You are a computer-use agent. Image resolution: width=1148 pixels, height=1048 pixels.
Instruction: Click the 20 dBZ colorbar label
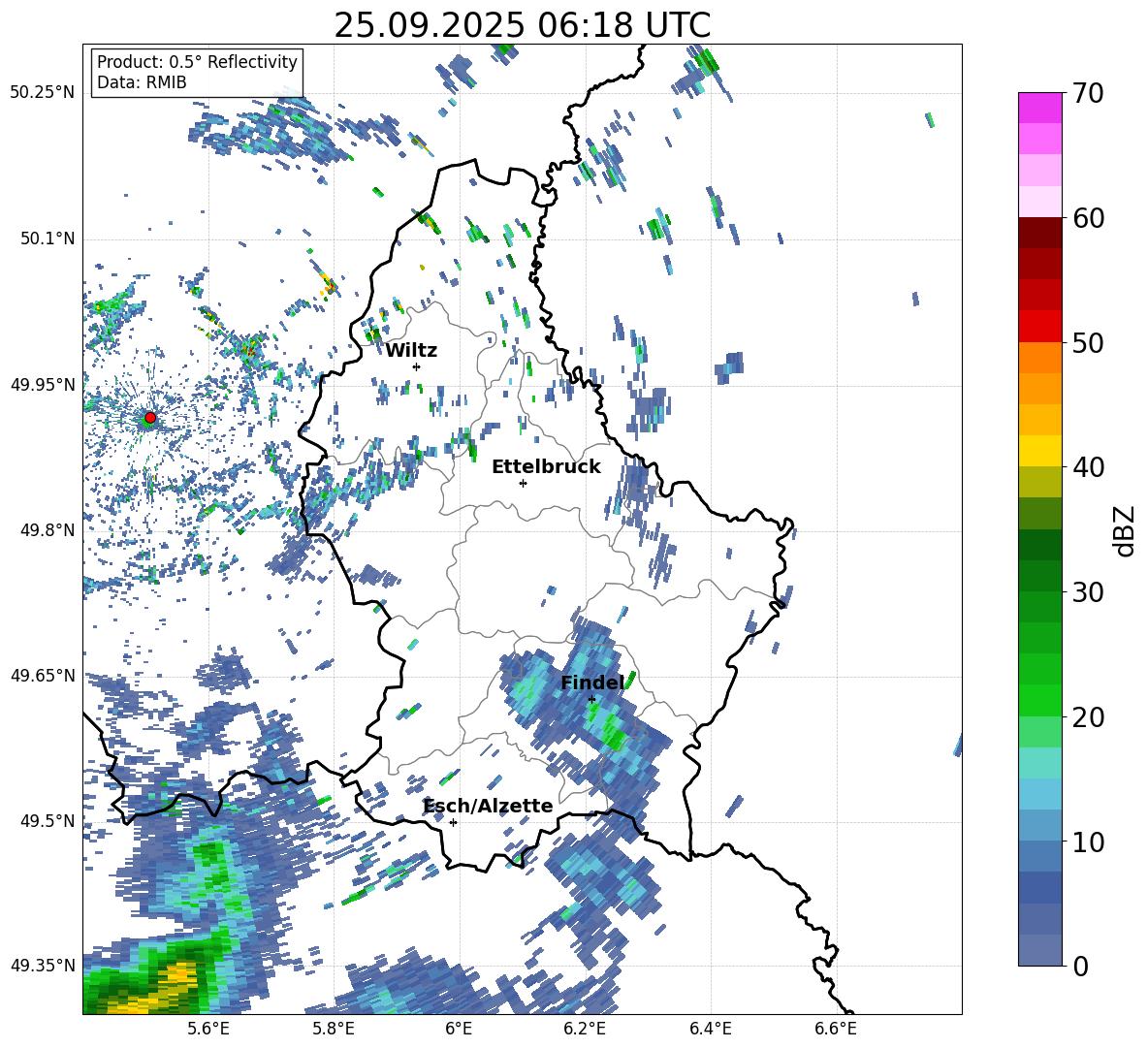tap(1088, 716)
